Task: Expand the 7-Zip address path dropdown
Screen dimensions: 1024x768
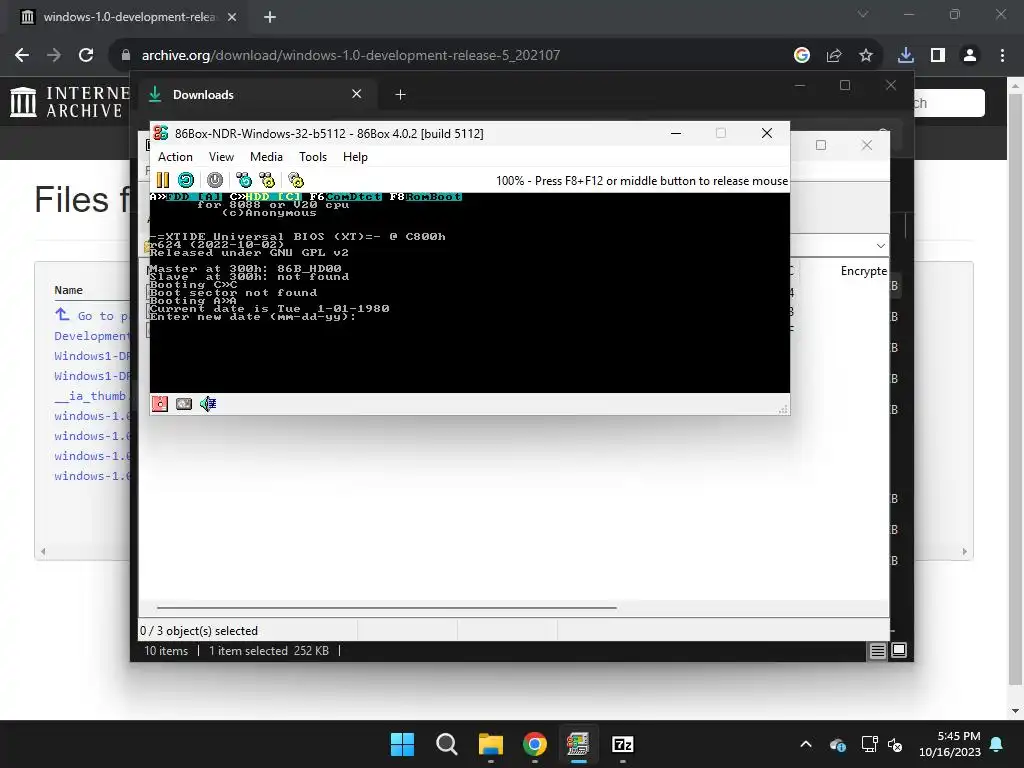Action: [880, 246]
